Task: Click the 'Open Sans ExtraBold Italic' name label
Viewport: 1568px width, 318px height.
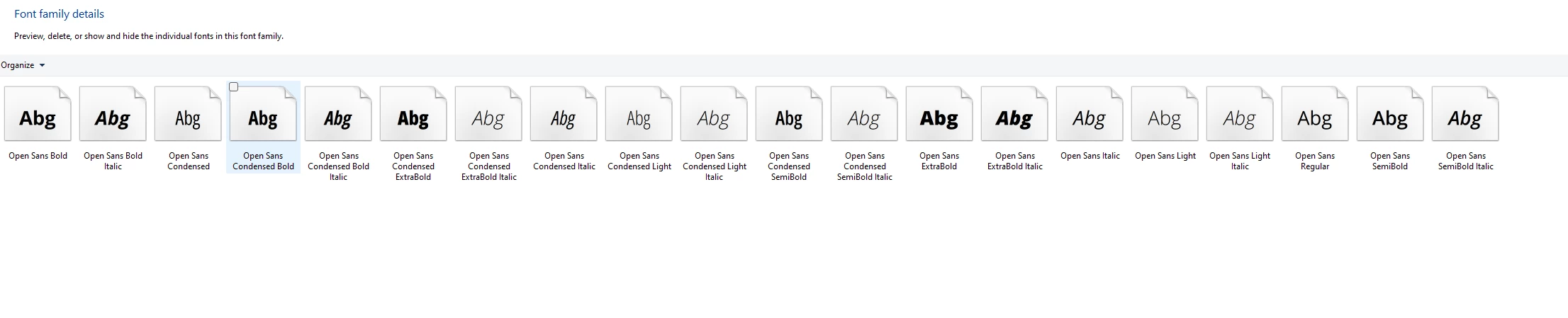Action: coord(1014,161)
